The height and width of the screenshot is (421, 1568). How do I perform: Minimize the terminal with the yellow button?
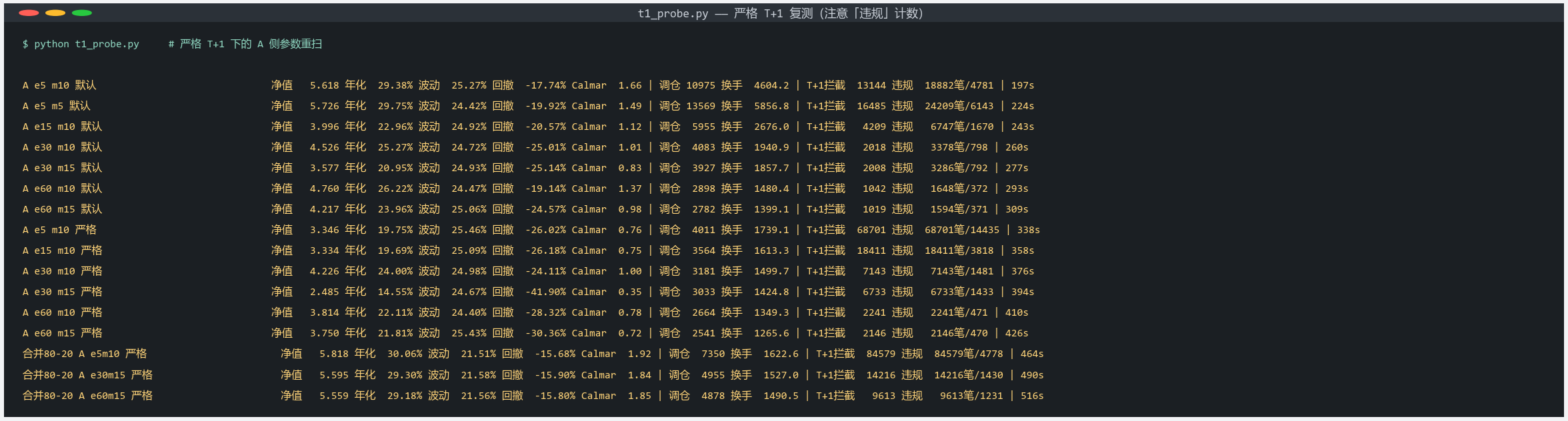[55, 13]
